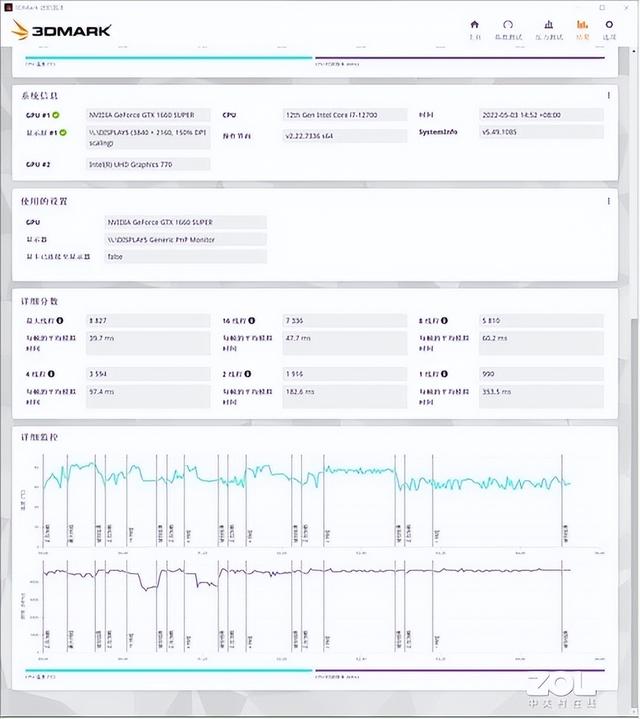Select CPU value '12th Gen Intel Core i7-12700'

pyautogui.click(x=345, y=115)
